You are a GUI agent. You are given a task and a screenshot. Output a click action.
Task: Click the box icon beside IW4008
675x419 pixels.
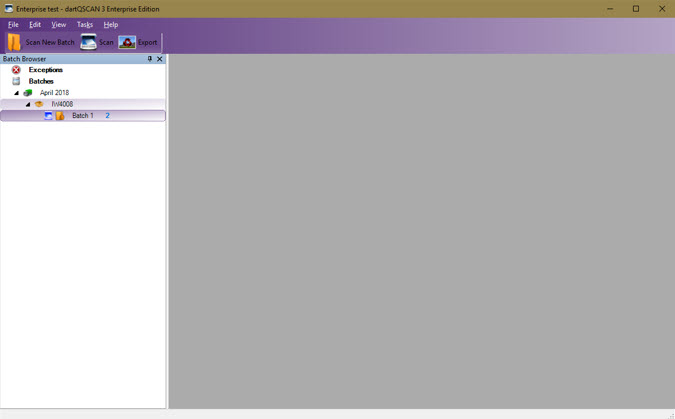(x=39, y=104)
